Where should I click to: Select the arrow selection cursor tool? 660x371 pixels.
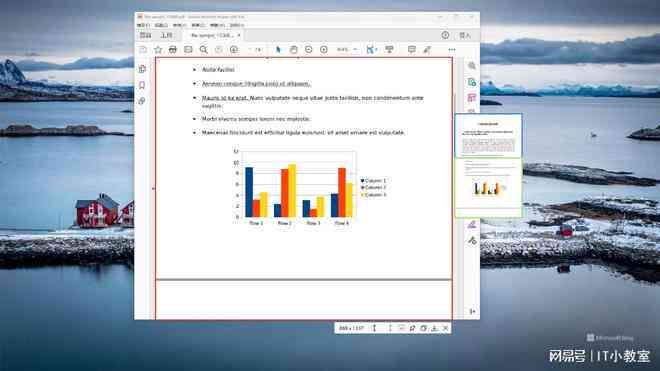point(278,50)
